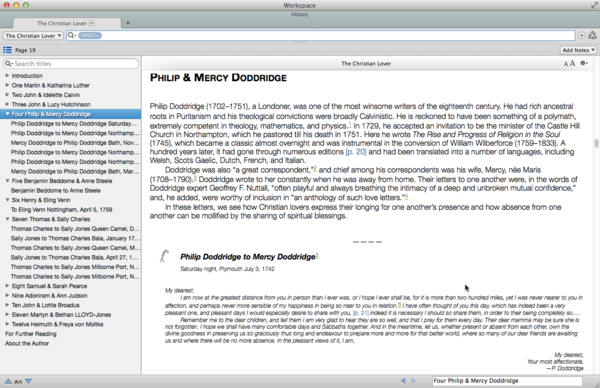Open Philip Doddridge to Mercy Doddridge Saturday letter
The image size is (600, 388).
click(x=73, y=124)
